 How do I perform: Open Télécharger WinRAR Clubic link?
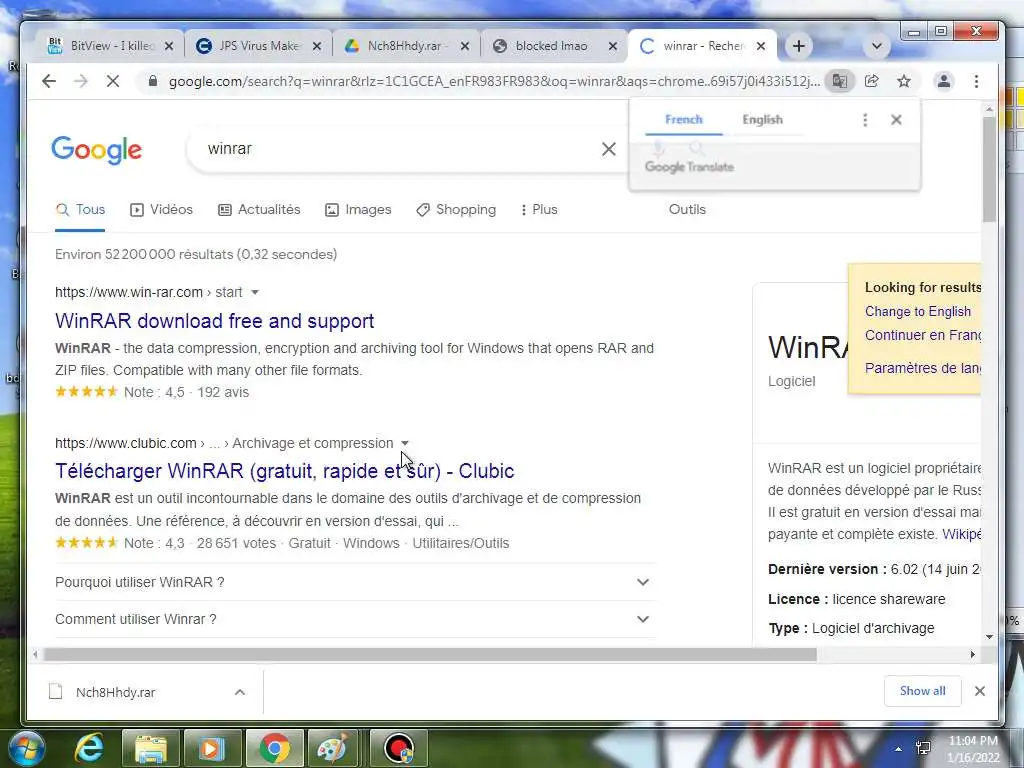pos(284,471)
